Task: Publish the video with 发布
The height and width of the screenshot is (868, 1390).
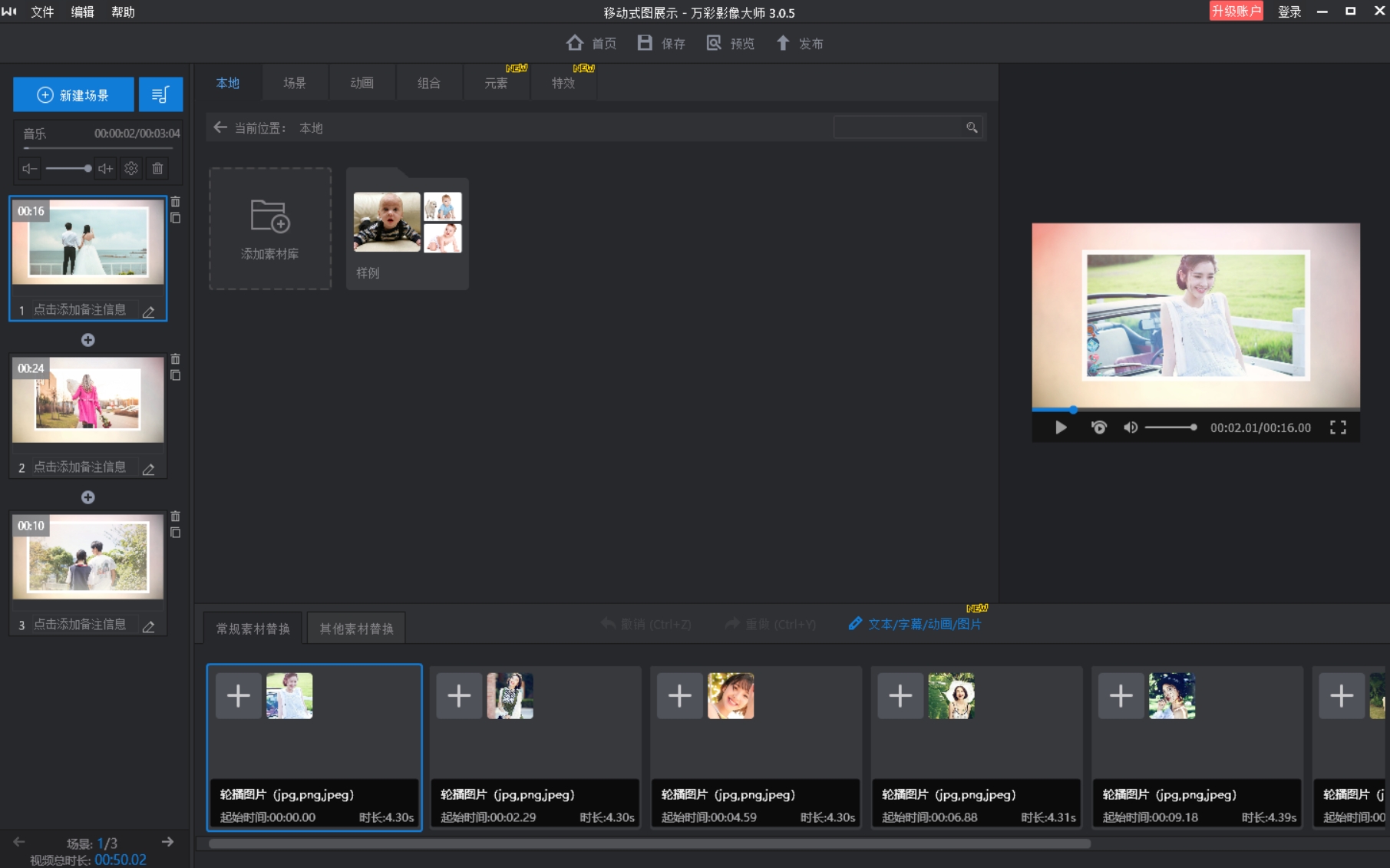Action: (x=799, y=43)
